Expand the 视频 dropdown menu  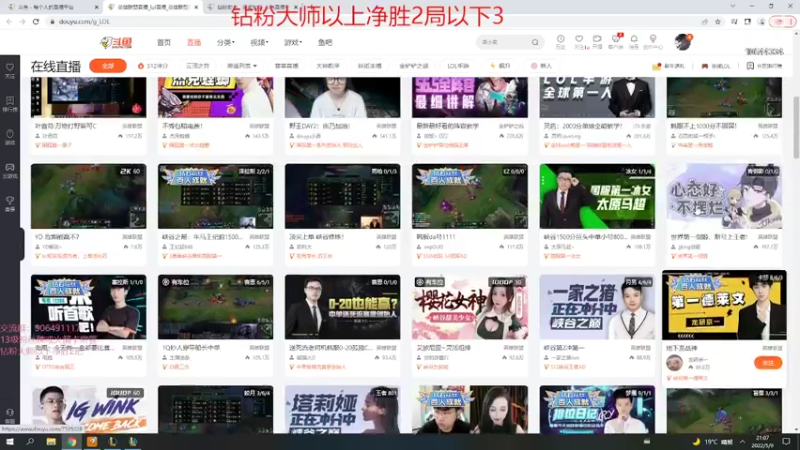[x=259, y=42]
